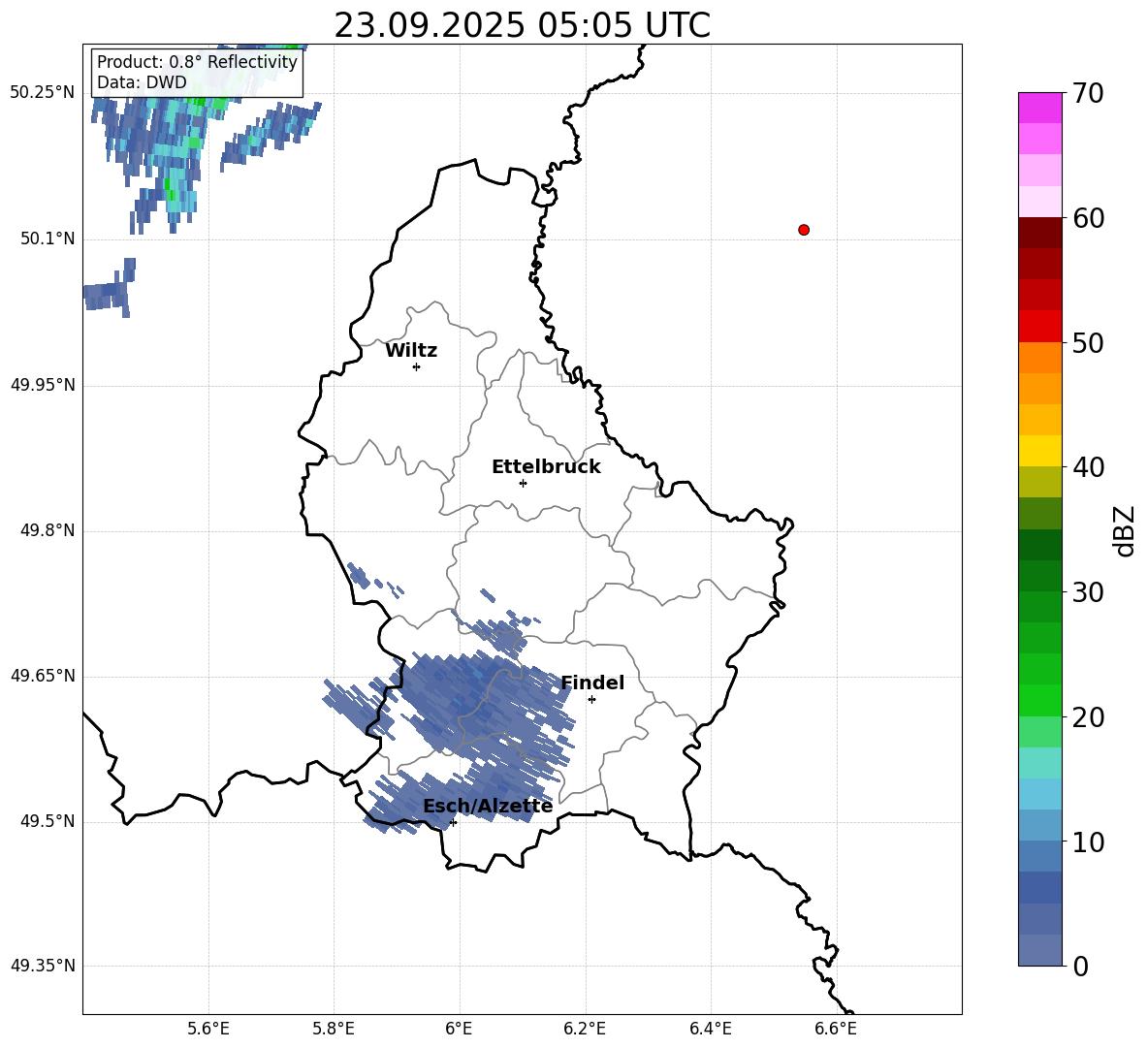
Task: Click the Findel label
Action: coord(592,683)
